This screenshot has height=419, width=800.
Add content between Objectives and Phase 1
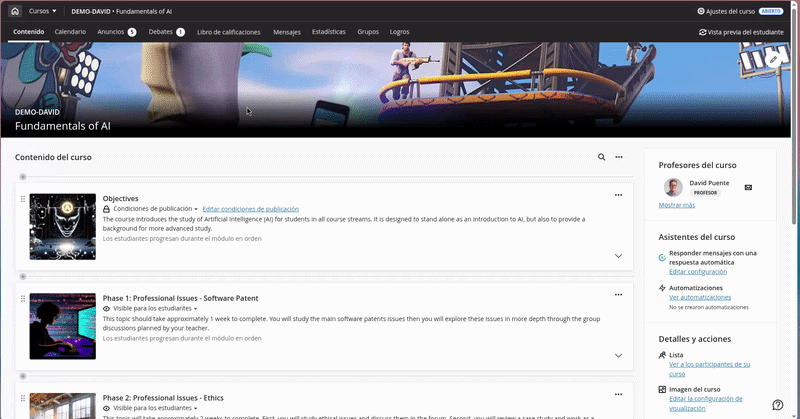coord(23,276)
